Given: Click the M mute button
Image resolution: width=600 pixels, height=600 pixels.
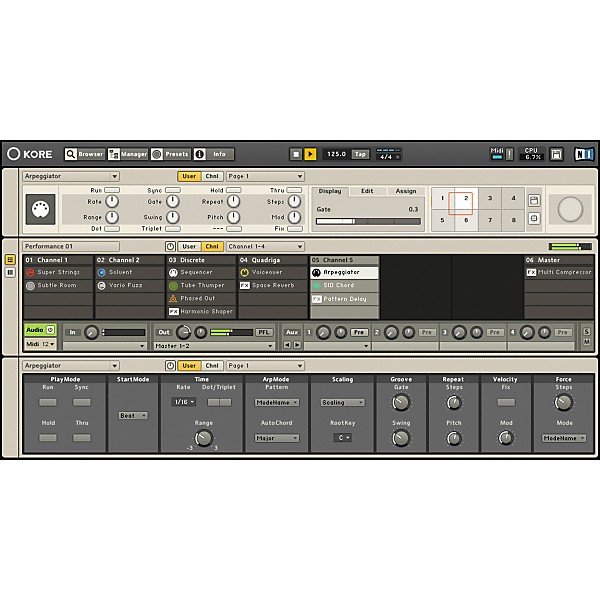Looking at the screenshot, I should 587,342.
